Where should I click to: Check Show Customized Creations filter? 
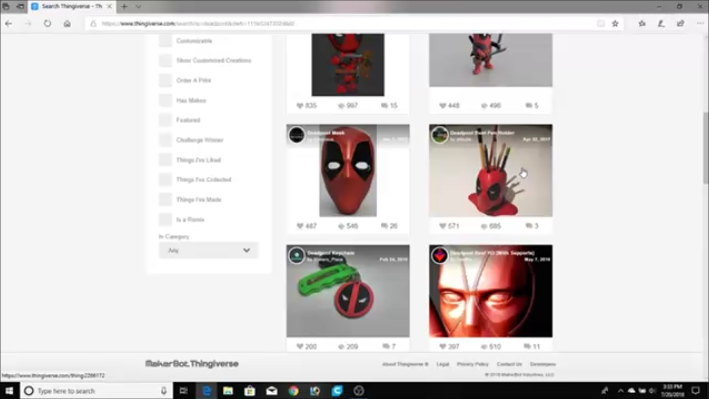pyautogui.click(x=165, y=60)
